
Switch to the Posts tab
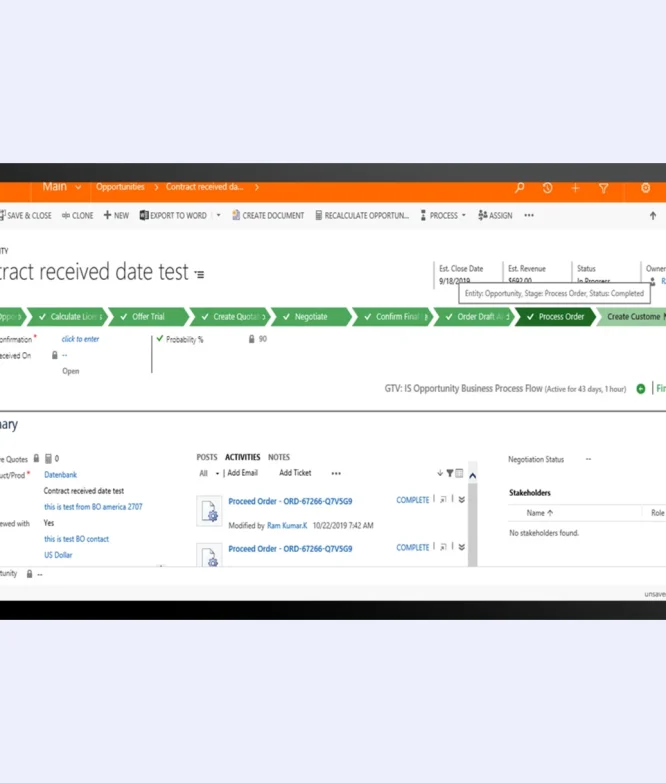207,457
